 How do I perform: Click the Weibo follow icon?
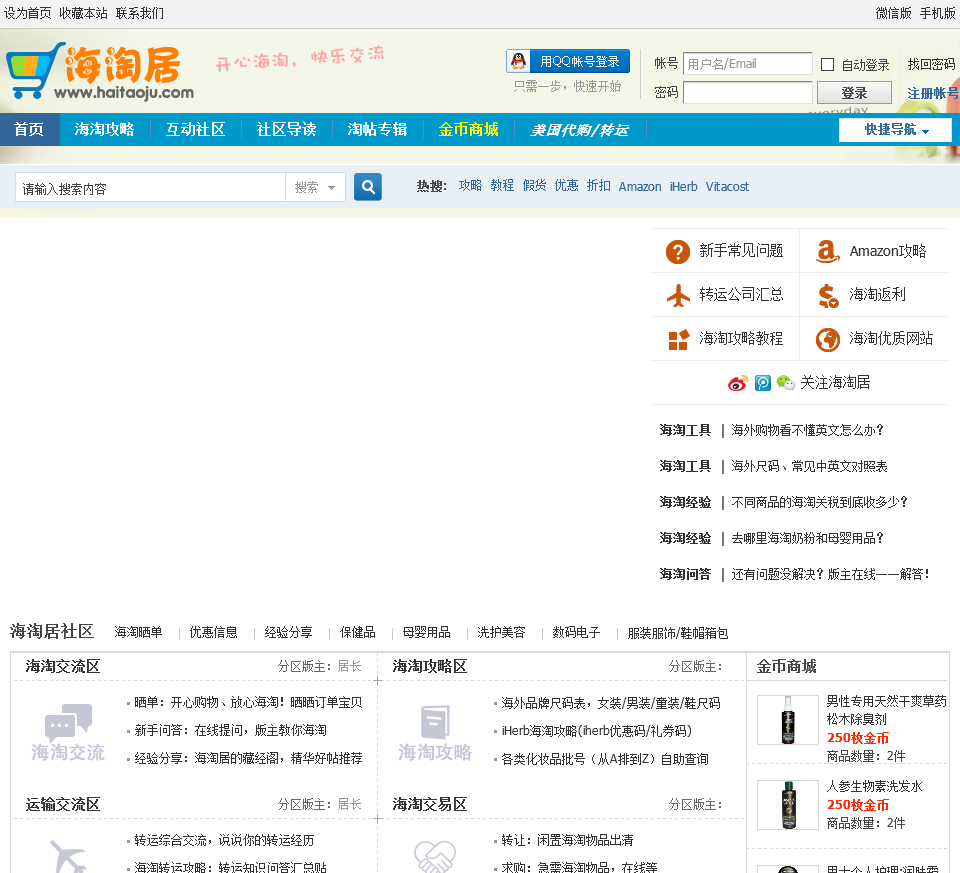tap(738, 383)
